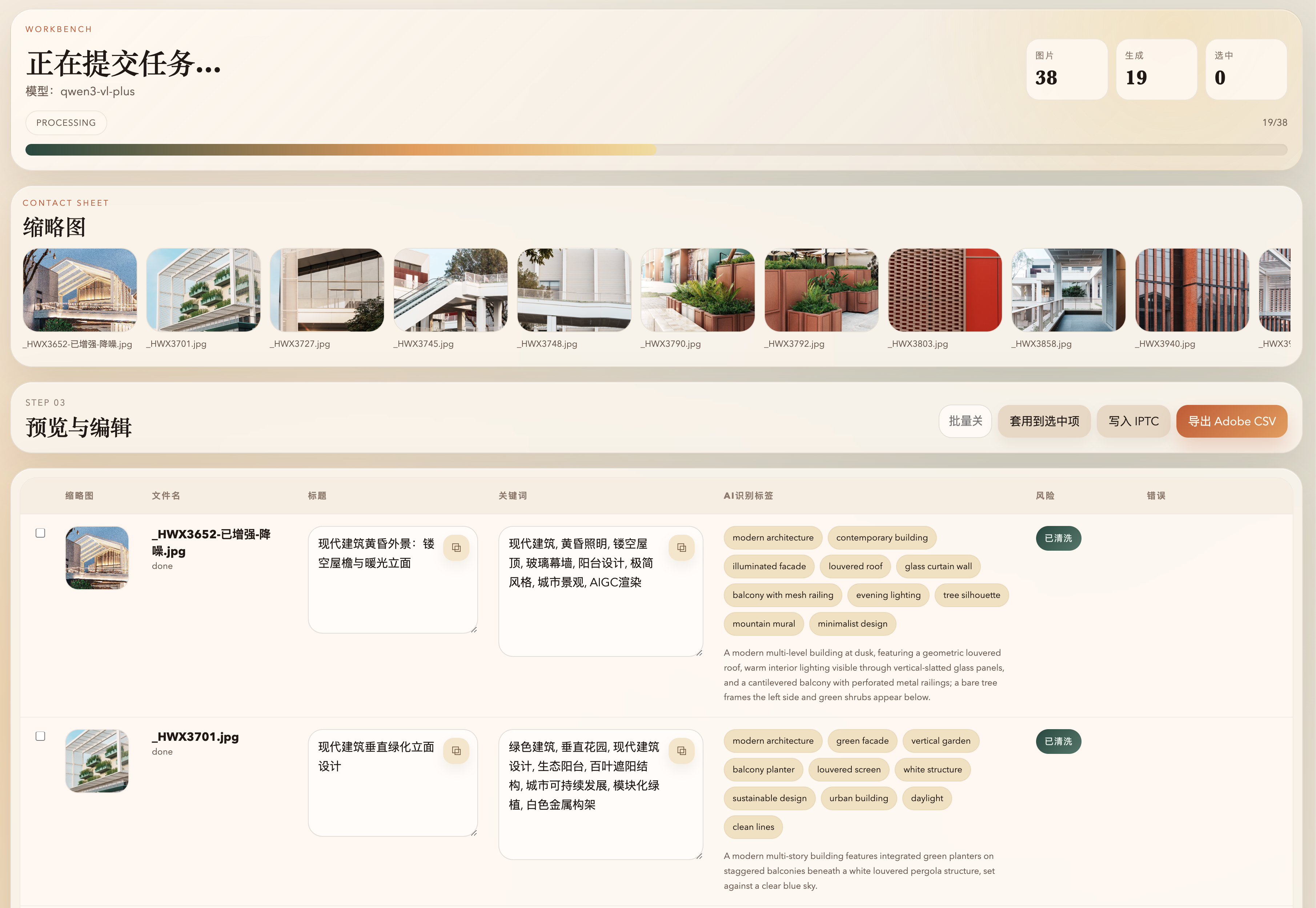
Task: Copy keywords of _HWX3701 row
Action: tap(681, 750)
